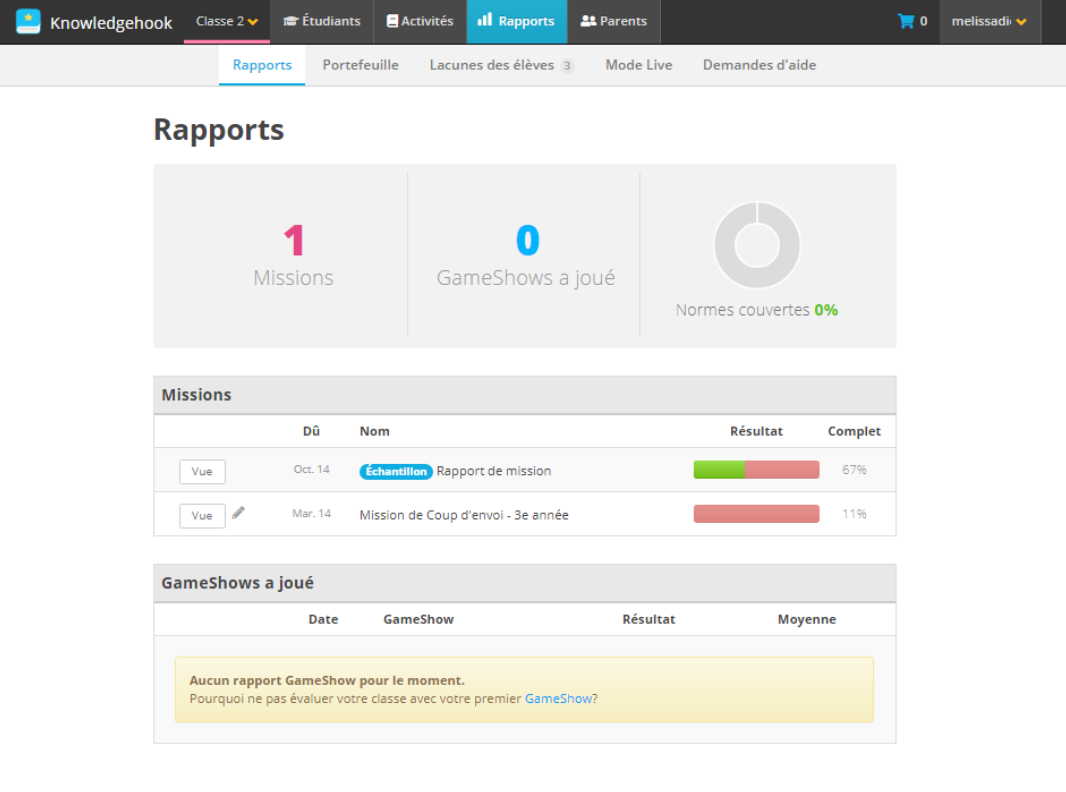Viewport: 1066px width, 792px height.
Task: Open the Étudiants menu
Action: point(322,21)
